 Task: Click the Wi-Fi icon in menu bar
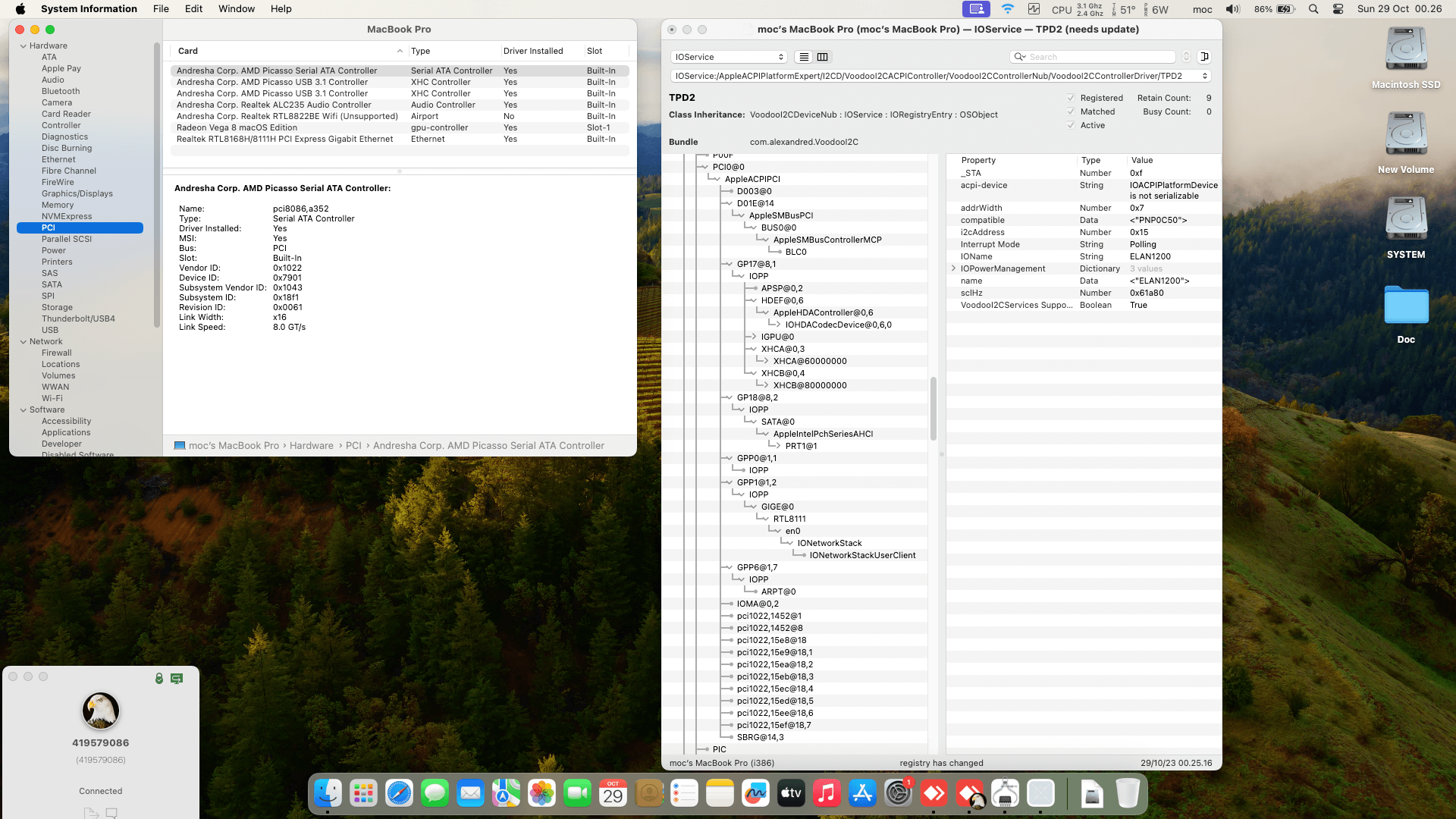(1007, 9)
